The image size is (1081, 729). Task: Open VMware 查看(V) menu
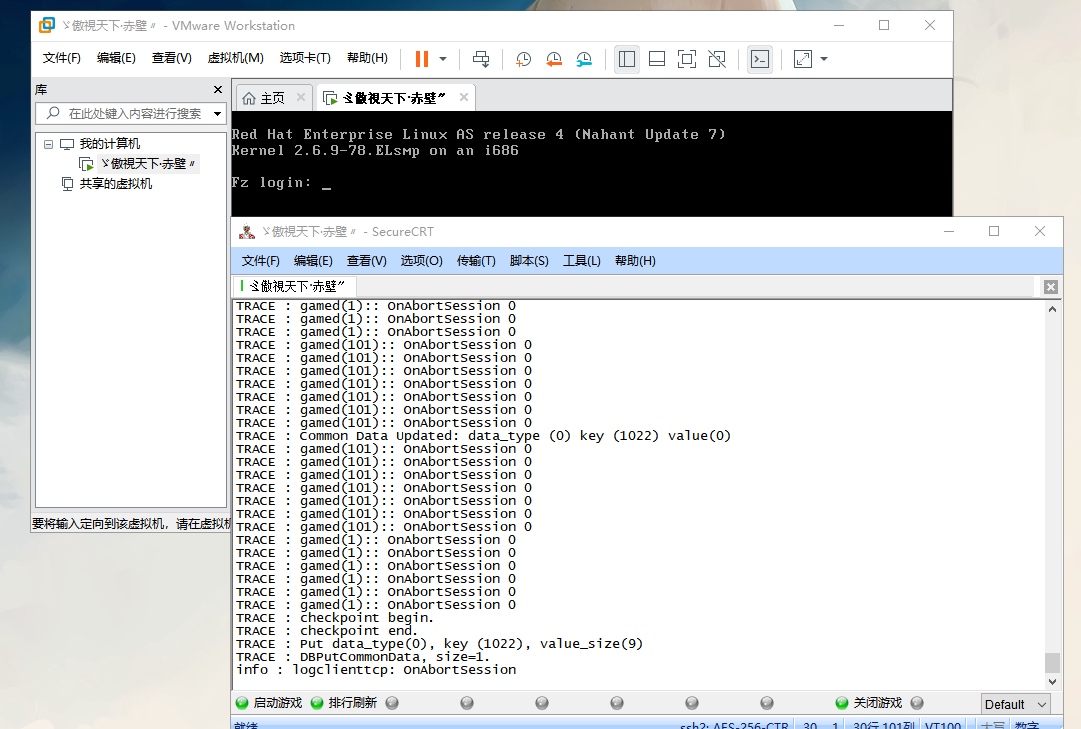pyautogui.click(x=172, y=58)
